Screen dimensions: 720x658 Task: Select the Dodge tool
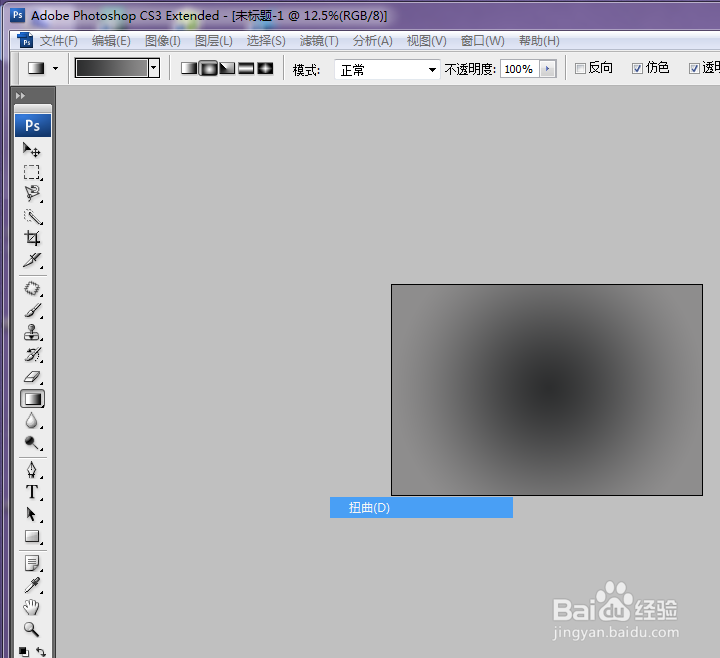point(32,443)
